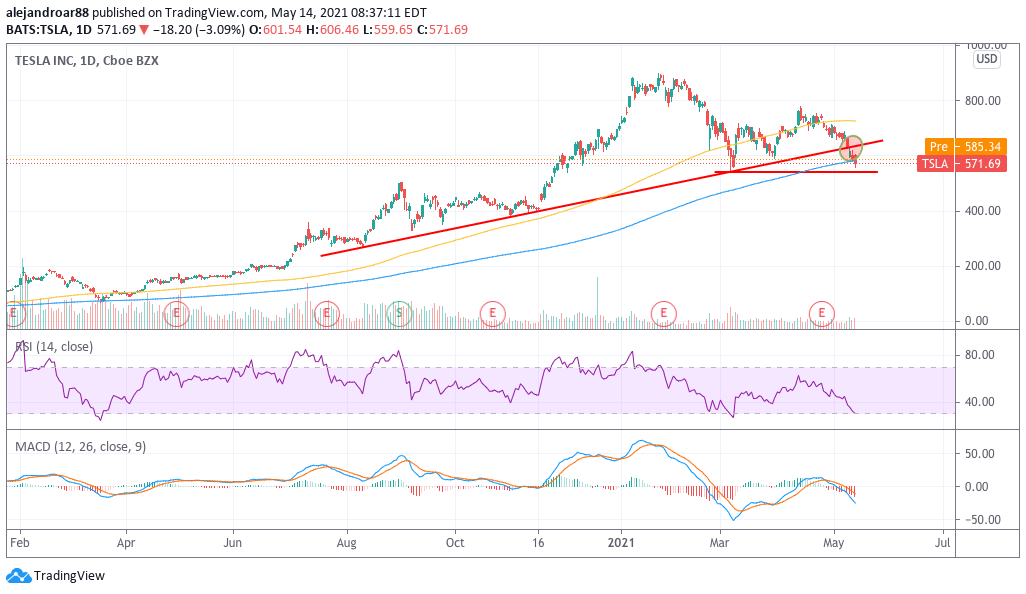Screen dimensions: 1026x594
Task: Click the 200.00 price axis label
Action: pos(983,266)
